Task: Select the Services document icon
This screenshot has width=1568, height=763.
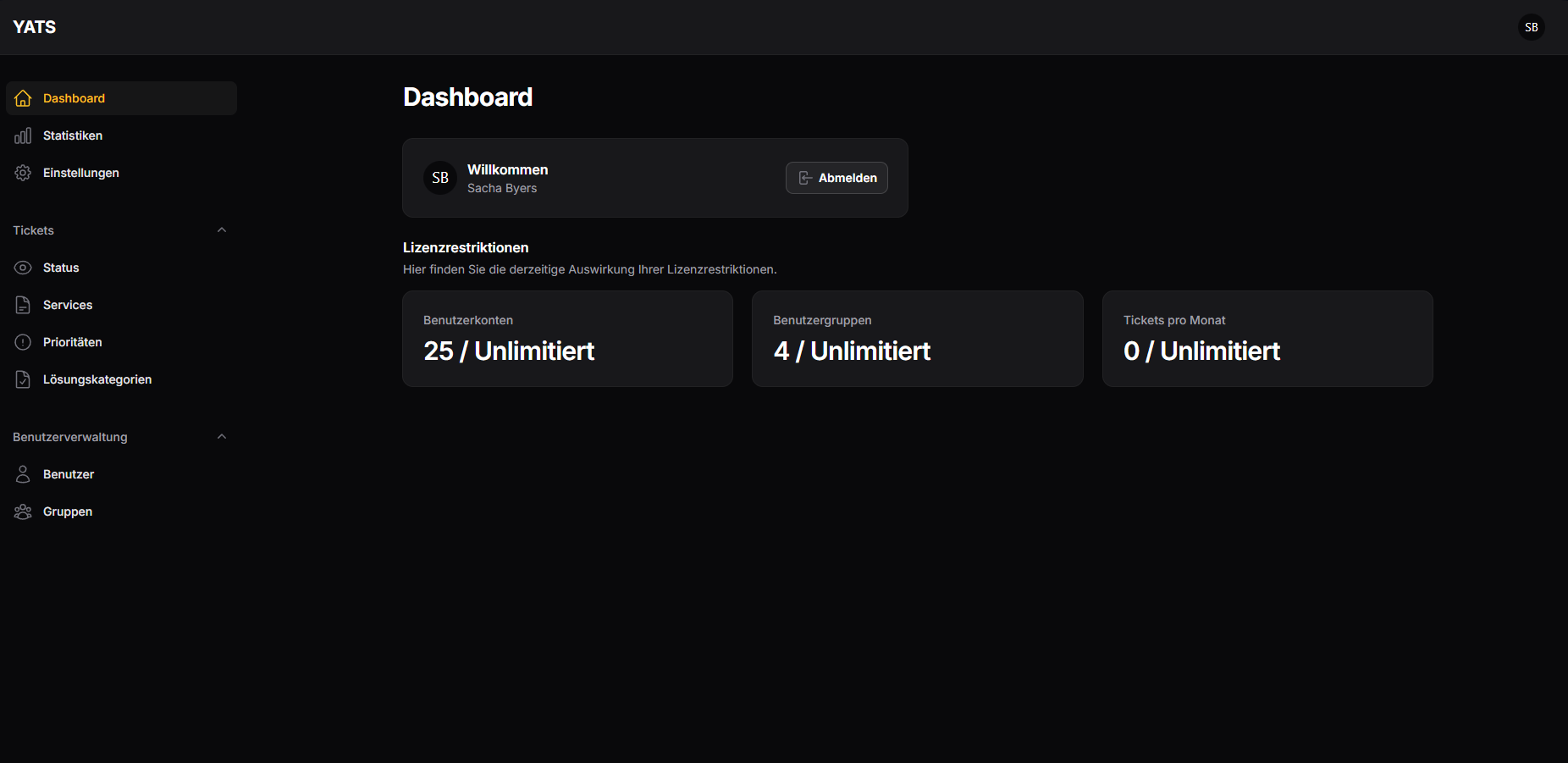Action: click(22, 304)
